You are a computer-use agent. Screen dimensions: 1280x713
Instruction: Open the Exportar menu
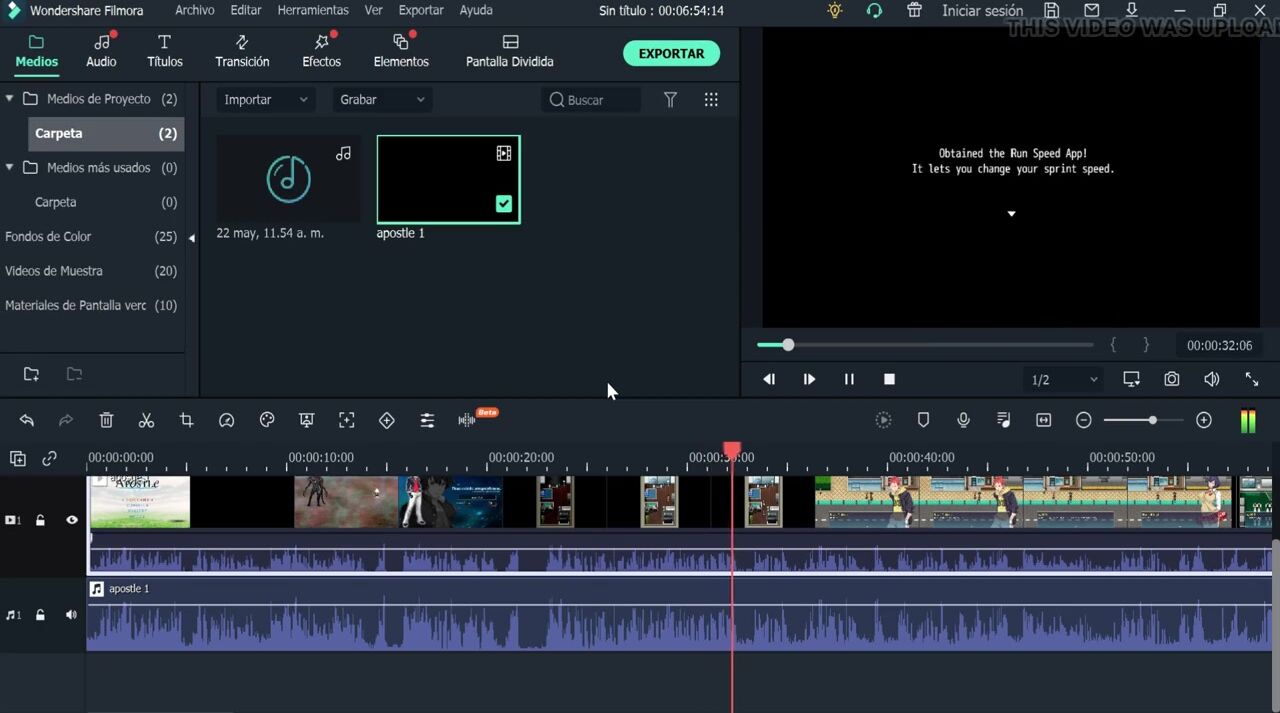(421, 10)
